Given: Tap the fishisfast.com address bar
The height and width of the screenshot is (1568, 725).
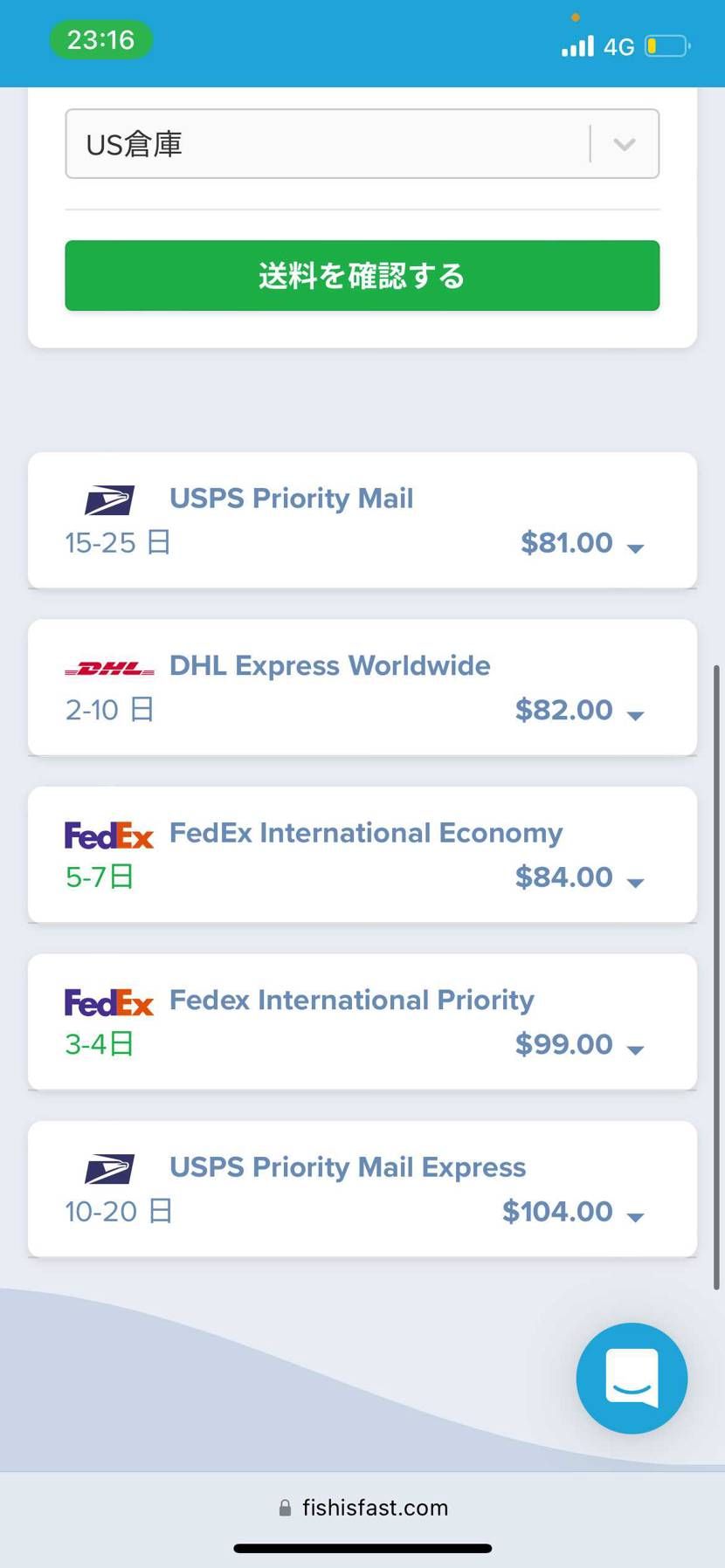Looking at the screenshot, I should 362,1508.
